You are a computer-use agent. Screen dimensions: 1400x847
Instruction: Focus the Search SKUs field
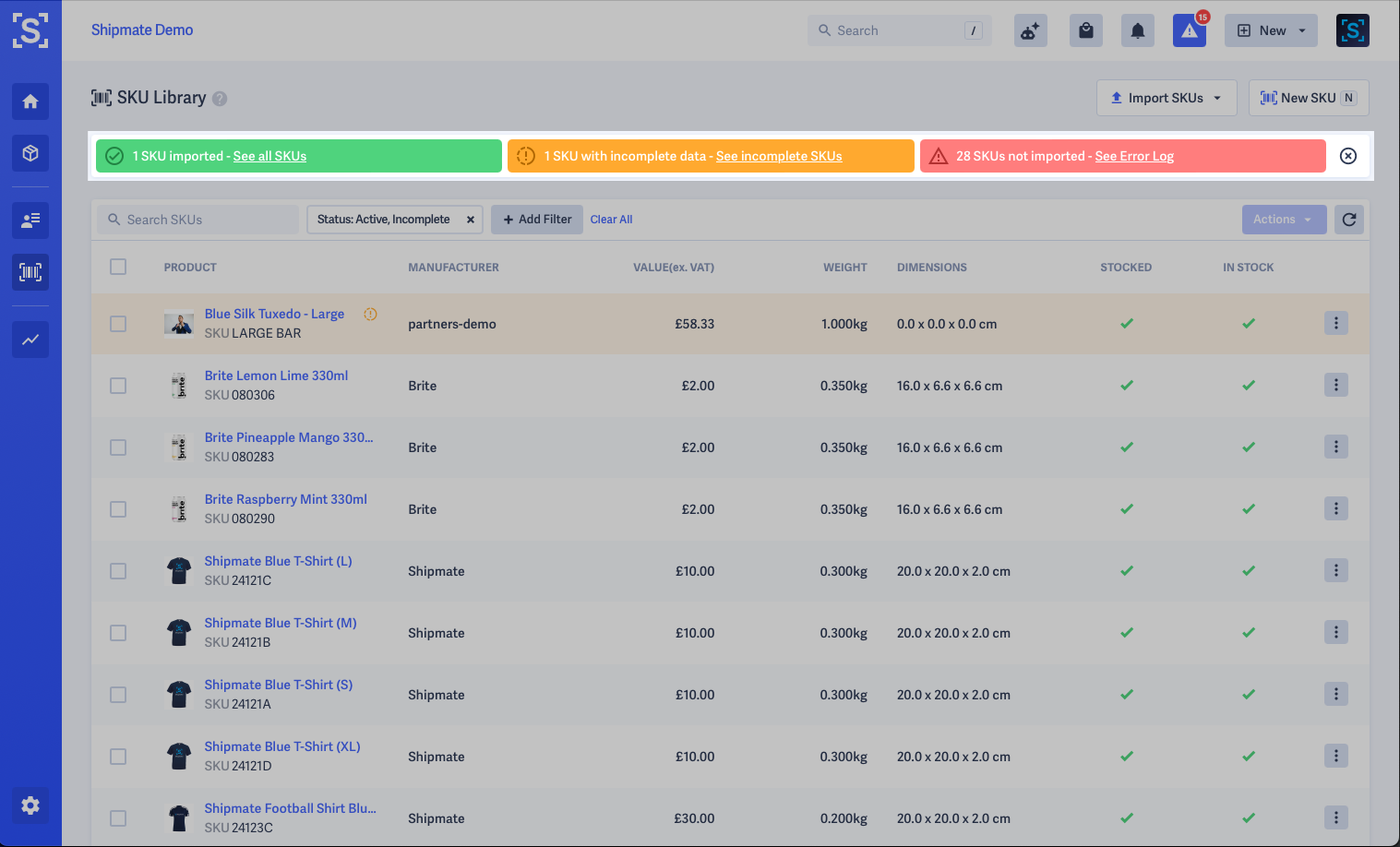(197, 220)
